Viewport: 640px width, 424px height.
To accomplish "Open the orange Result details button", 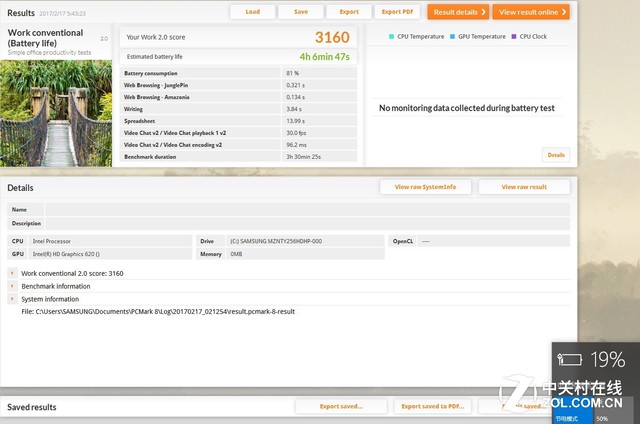I will coord(458,12).
